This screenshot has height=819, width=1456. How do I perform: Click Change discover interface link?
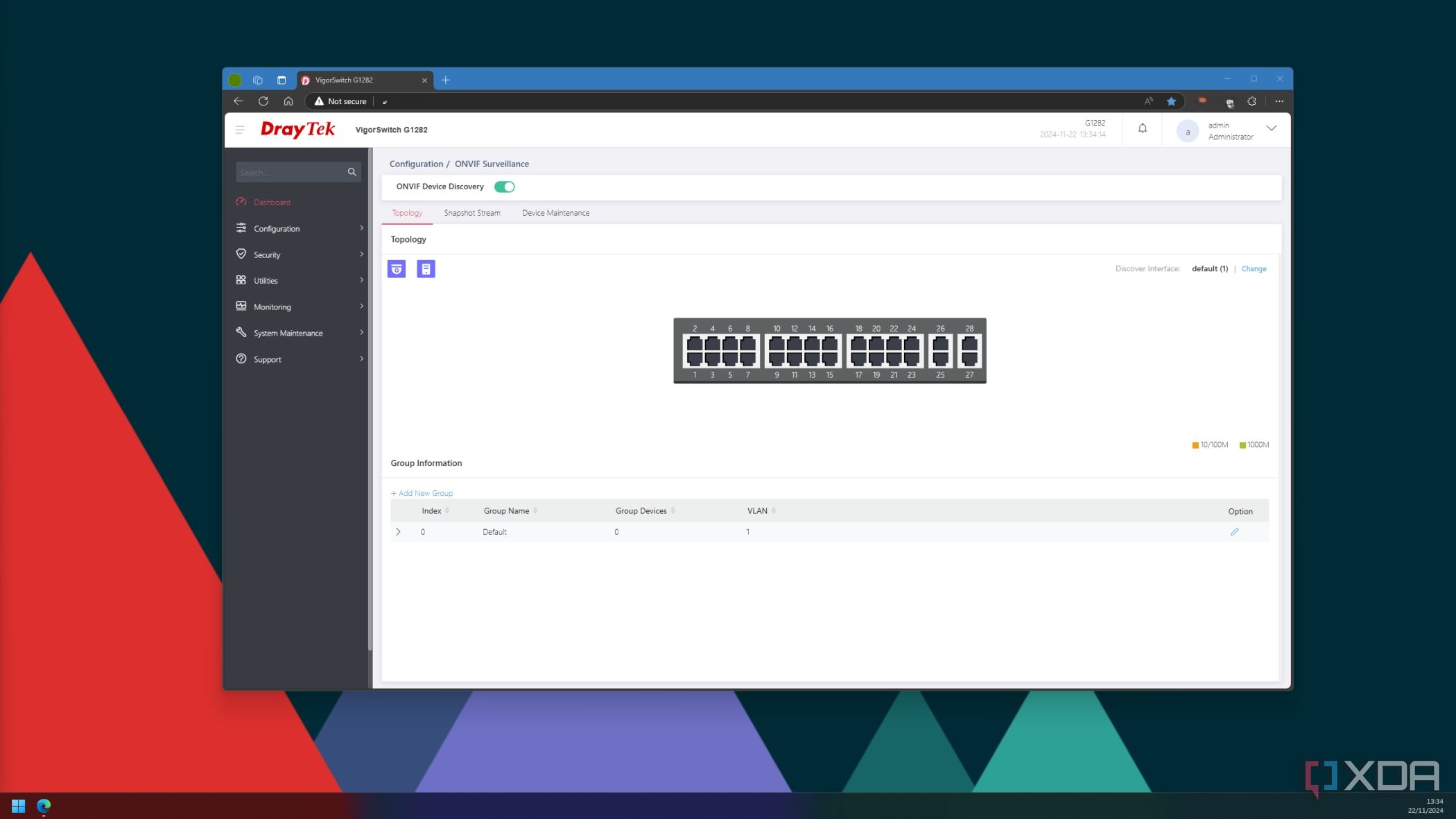[x=1254, y=268]
